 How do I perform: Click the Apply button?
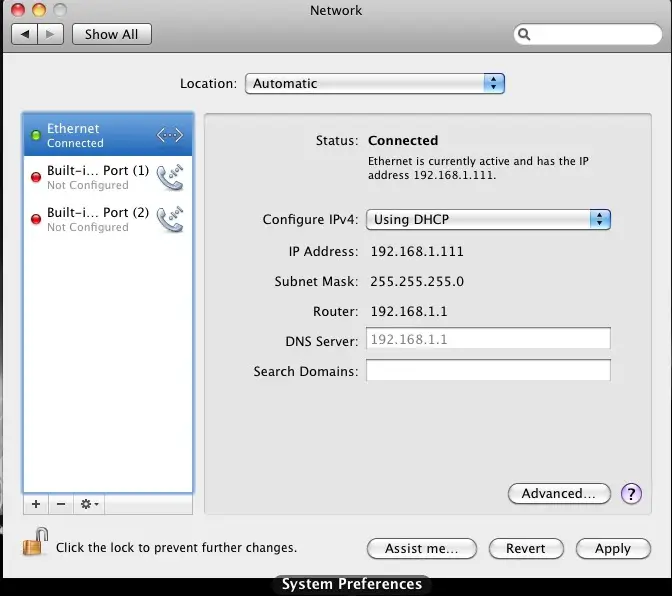click(612, 548)
